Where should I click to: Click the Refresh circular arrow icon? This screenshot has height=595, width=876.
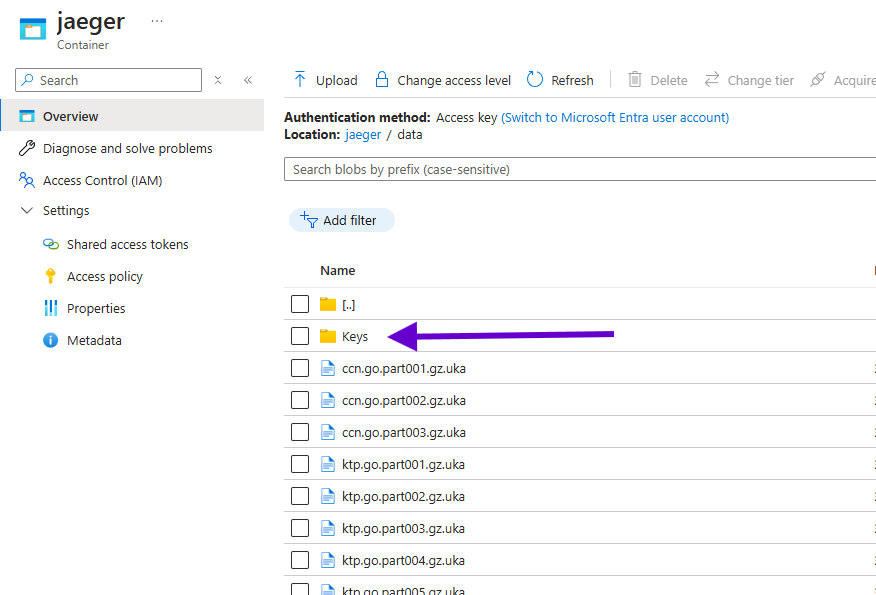coord(535,80)
